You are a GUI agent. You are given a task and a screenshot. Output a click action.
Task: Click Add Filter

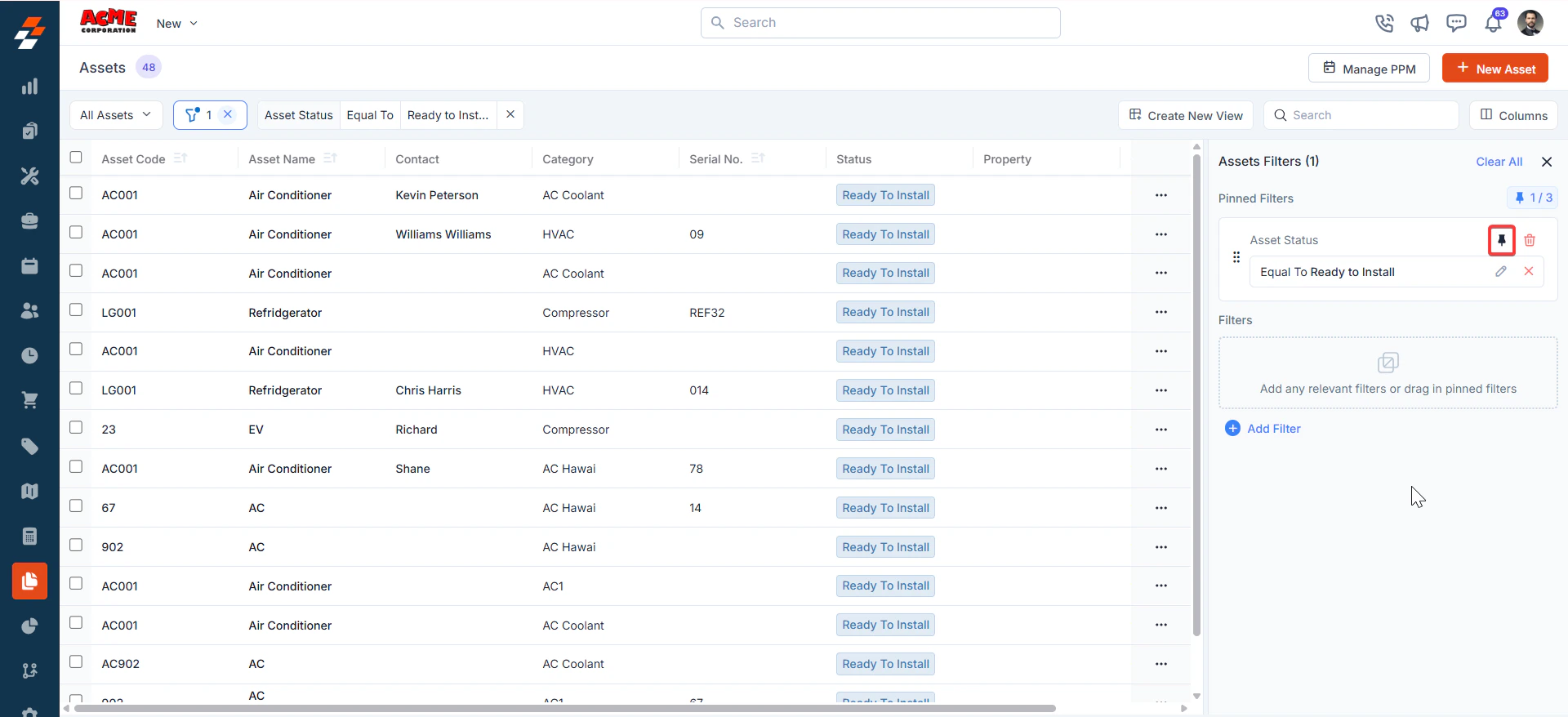click(1263, 429)
